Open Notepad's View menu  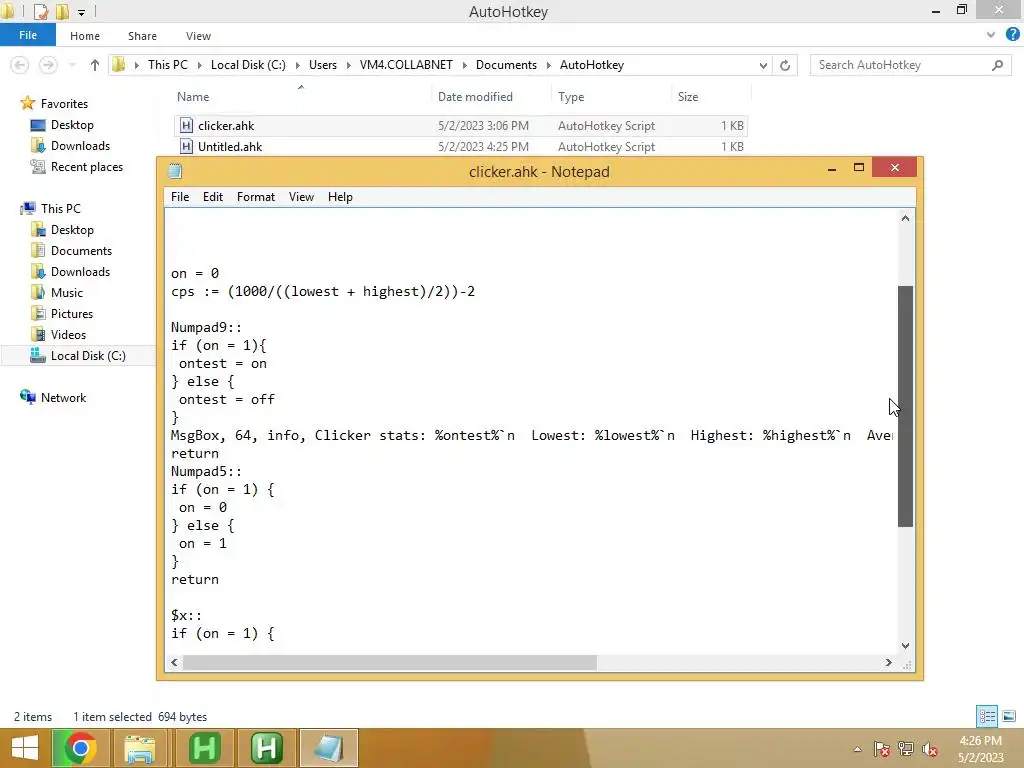click(x=301, y=197)
